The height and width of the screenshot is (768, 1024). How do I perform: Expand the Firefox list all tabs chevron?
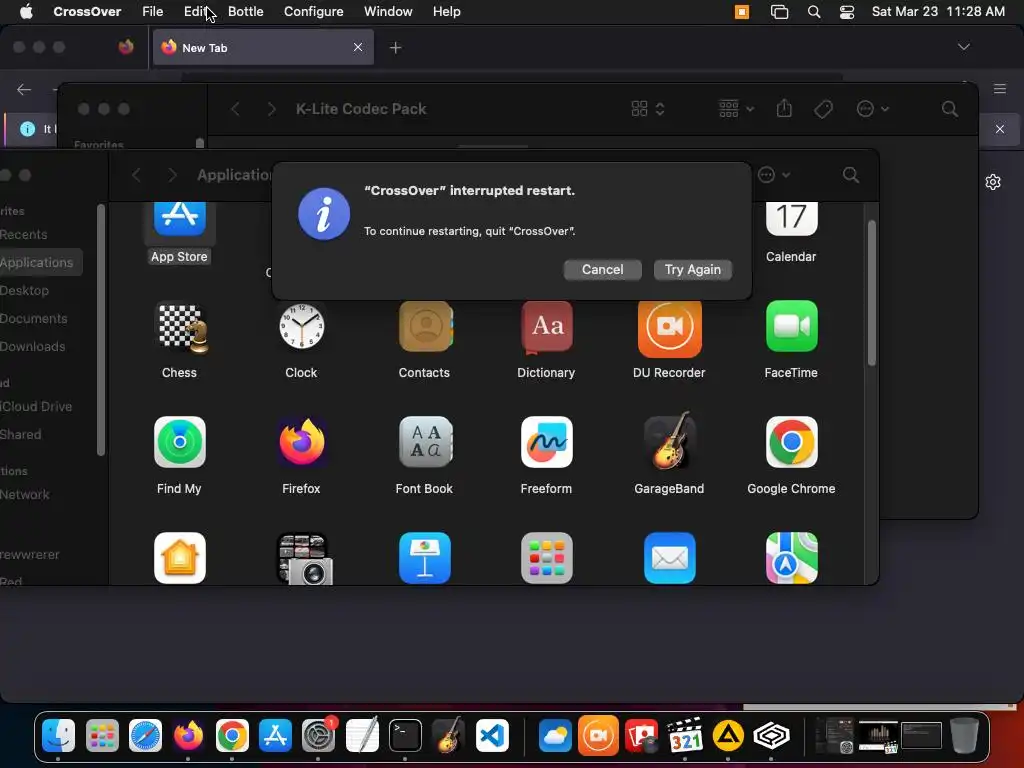tap(963, 47)
